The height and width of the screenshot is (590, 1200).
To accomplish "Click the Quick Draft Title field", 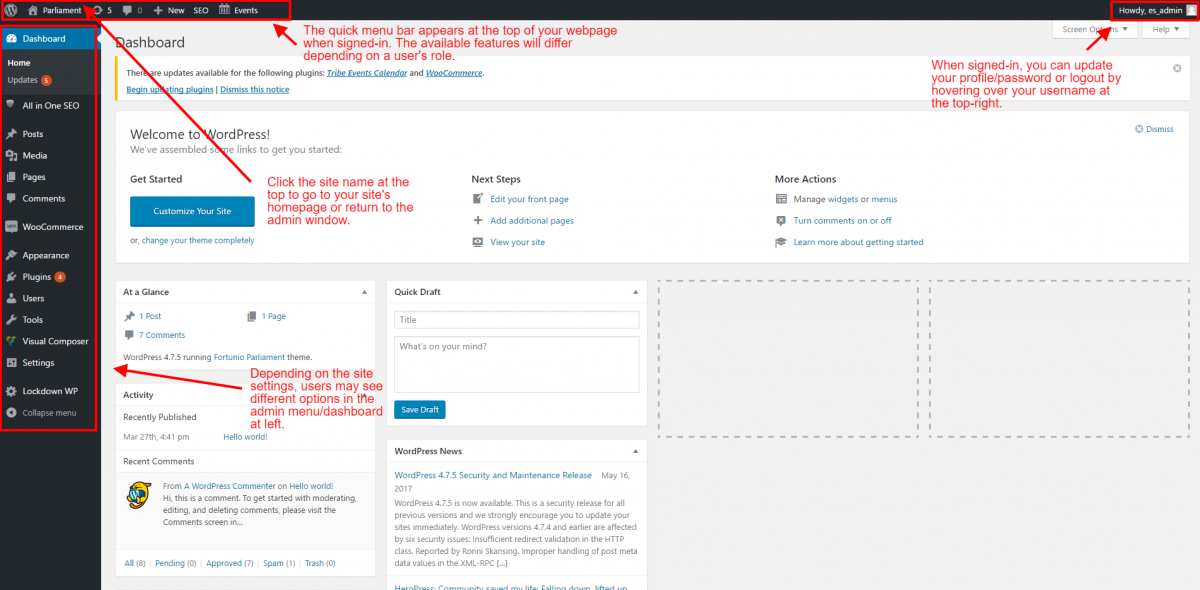I will tap(517, 320).
